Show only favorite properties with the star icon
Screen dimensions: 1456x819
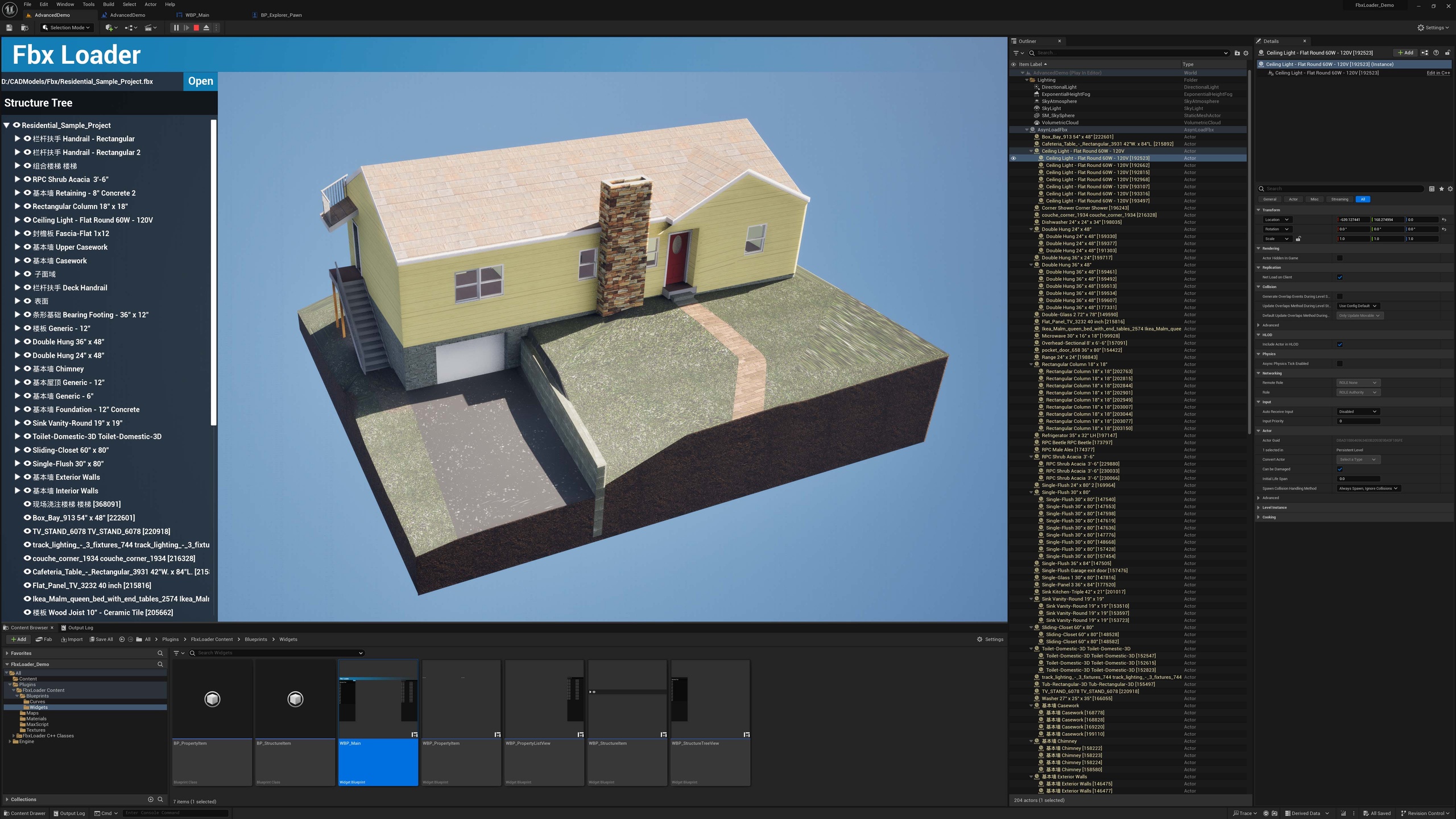click(x=1441, y=189)
